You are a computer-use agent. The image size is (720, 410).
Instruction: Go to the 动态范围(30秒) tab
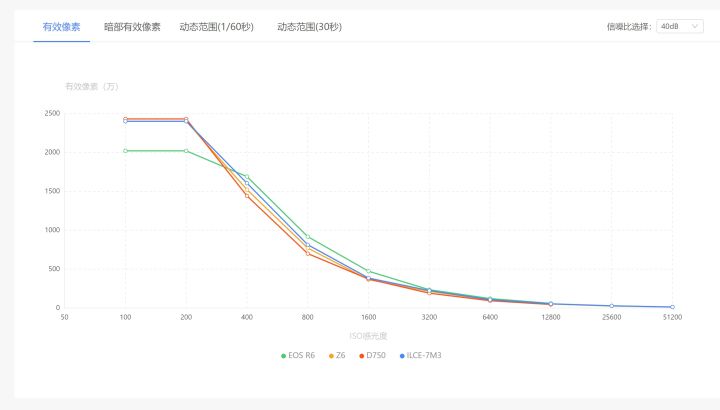(x=309, y=26)
